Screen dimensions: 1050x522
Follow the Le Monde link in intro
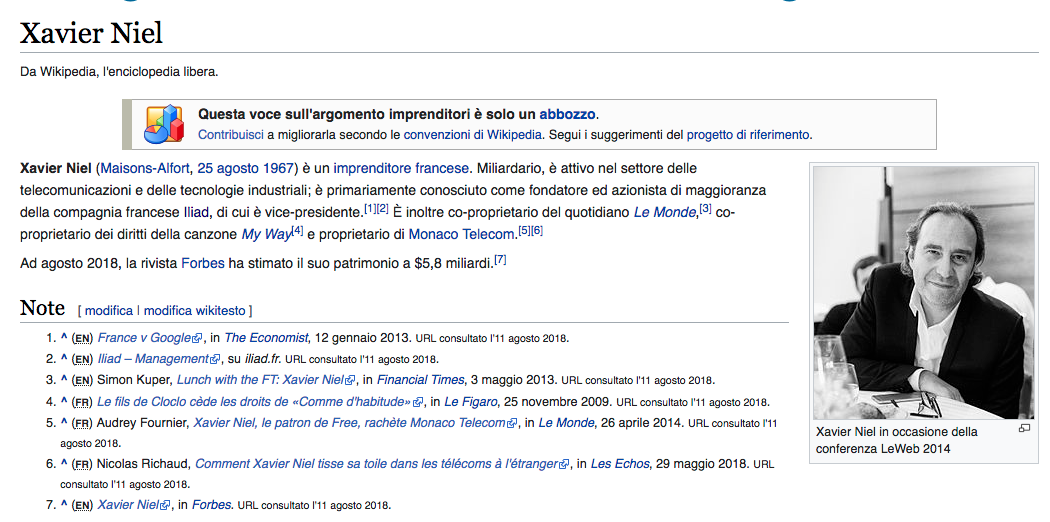click(664, 213)
